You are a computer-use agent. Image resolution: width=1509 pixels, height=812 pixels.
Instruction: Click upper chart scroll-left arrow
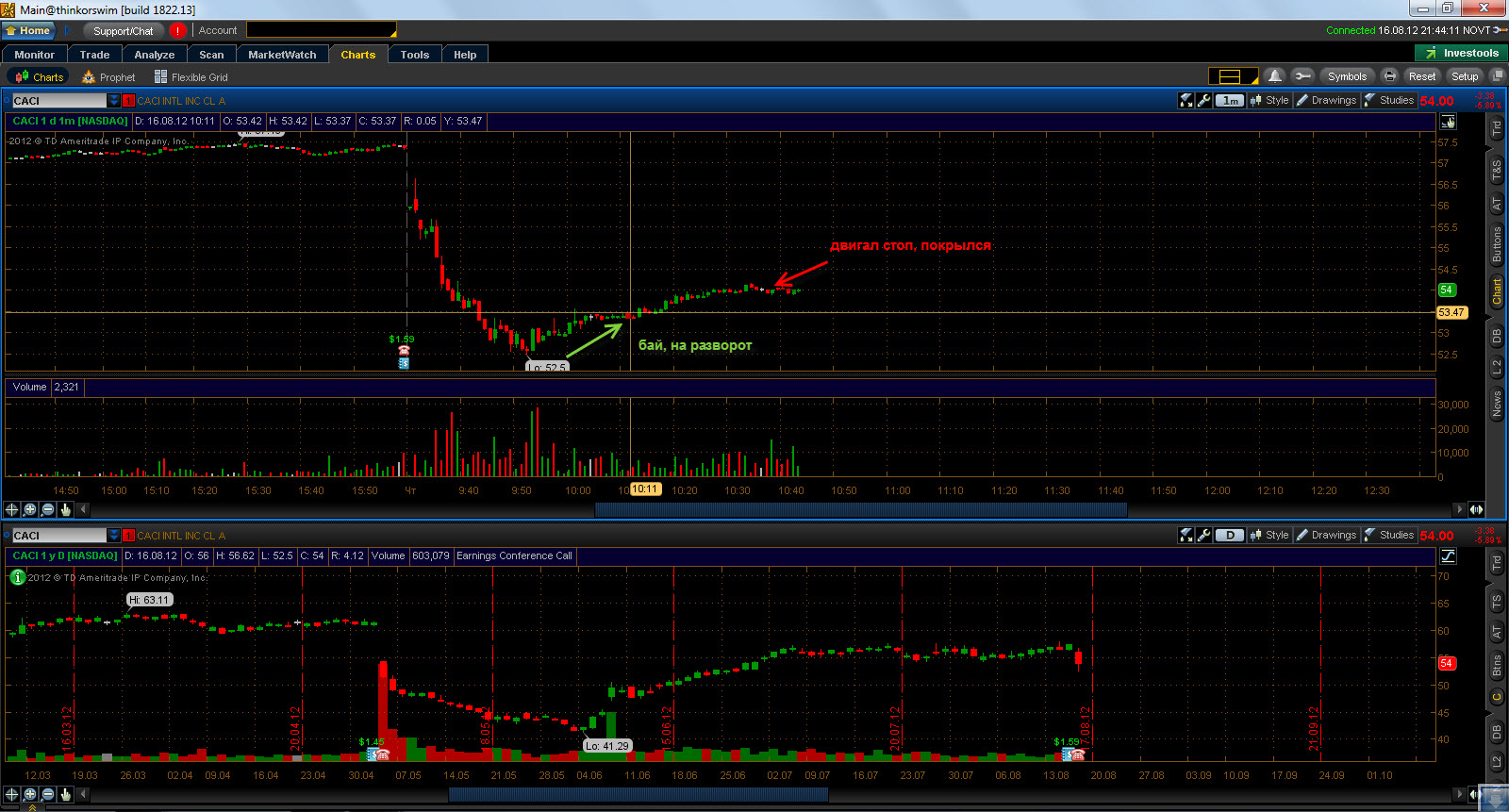click(83, 509)
